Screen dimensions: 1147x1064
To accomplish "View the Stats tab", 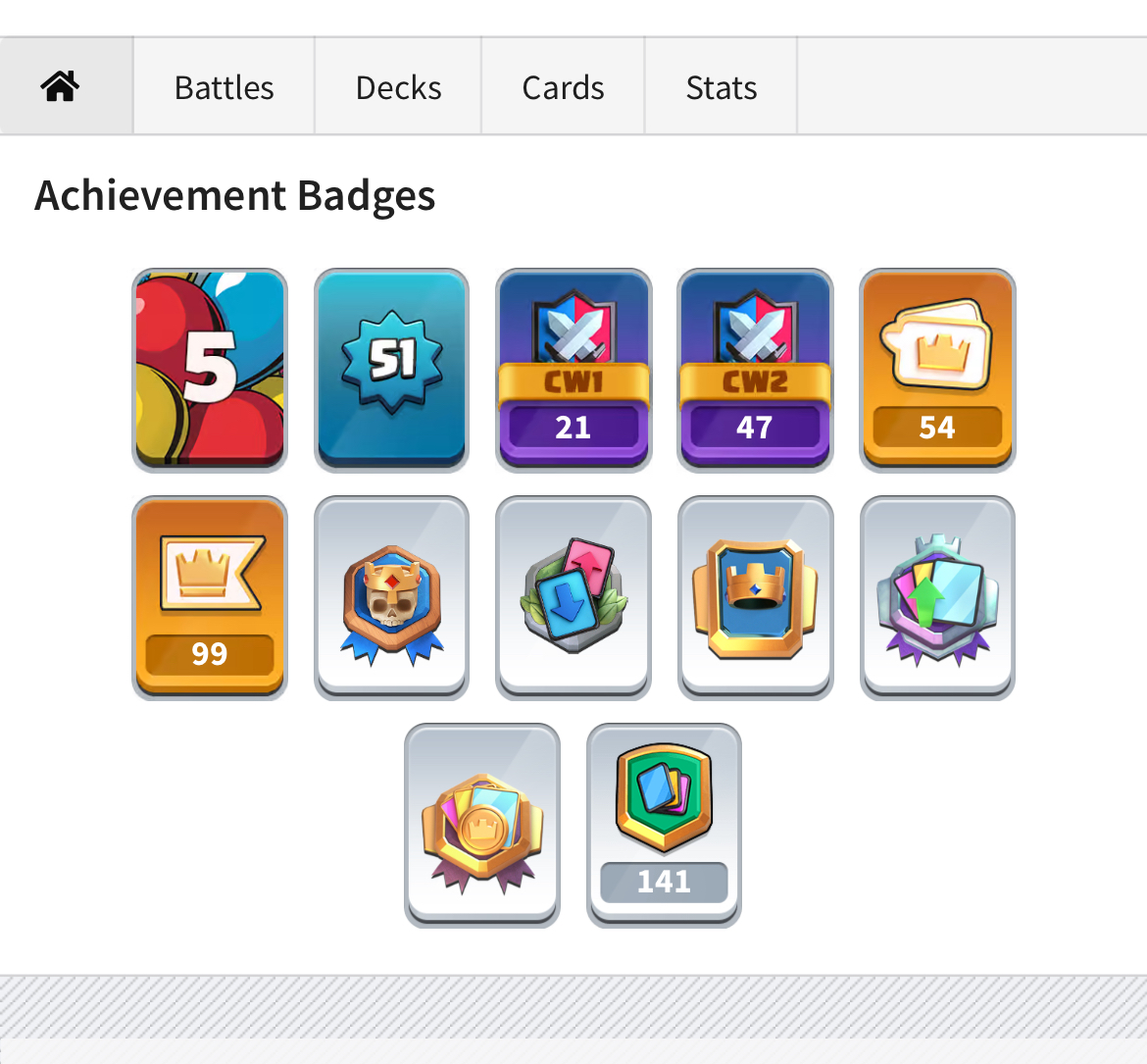I will pos(721,86).
